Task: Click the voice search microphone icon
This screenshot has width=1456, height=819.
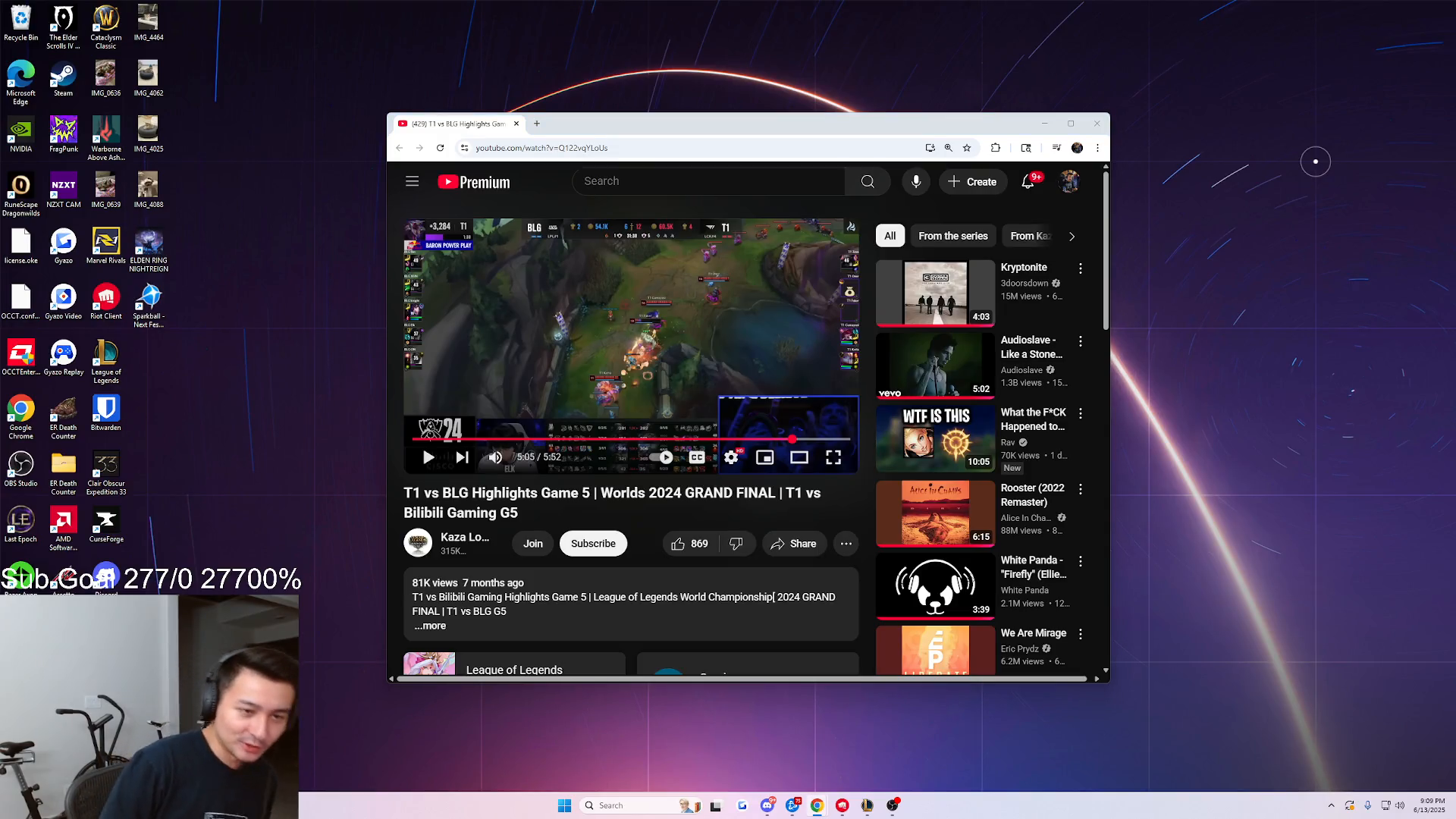Action: (x=915, y=181)
